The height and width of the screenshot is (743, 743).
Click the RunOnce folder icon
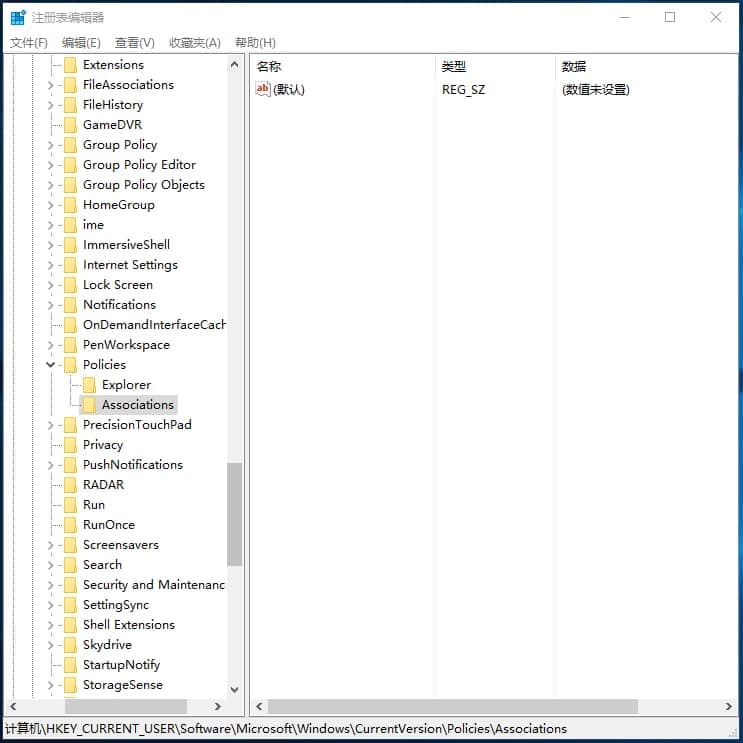pos(70,525)
